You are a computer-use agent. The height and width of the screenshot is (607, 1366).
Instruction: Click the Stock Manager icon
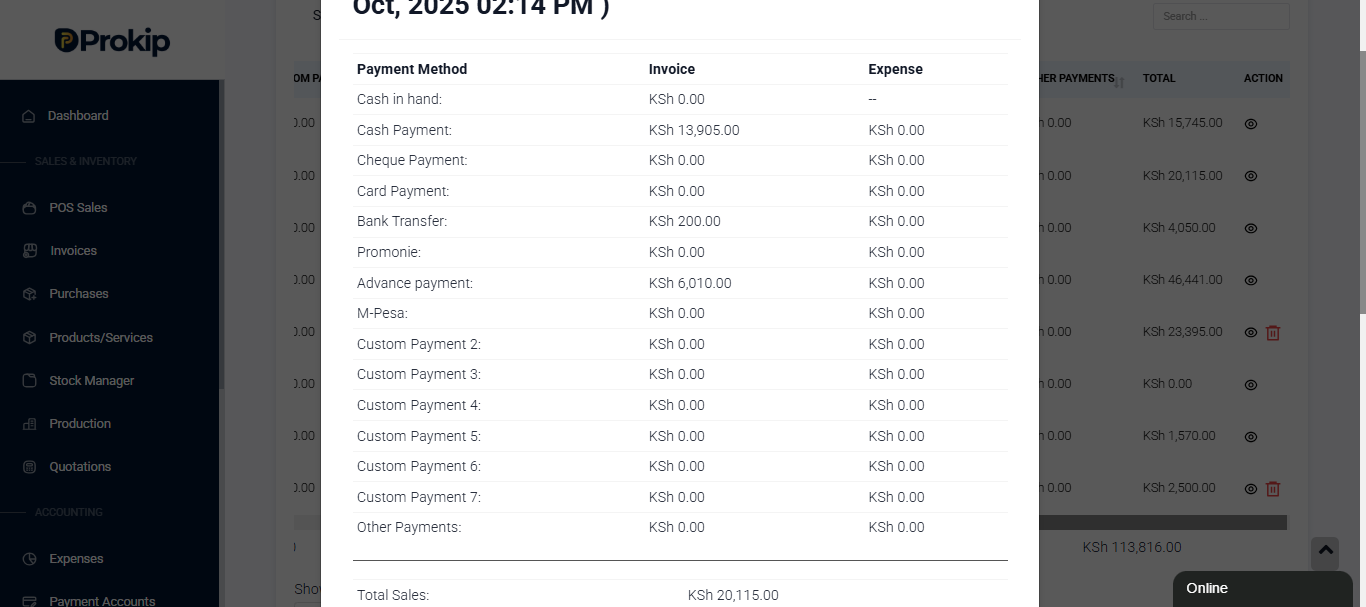pyautogui.click(x=29, y=381)
